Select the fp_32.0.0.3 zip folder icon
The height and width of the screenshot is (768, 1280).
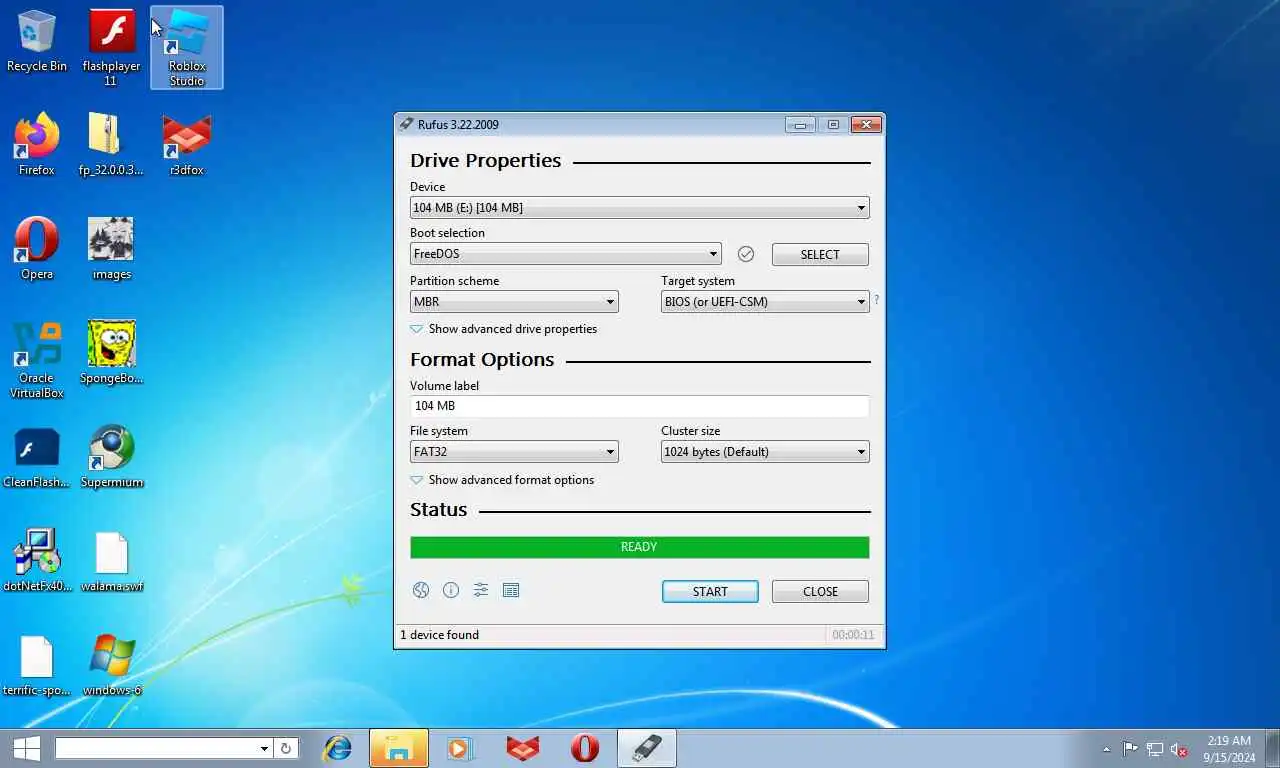coord(111,145)
